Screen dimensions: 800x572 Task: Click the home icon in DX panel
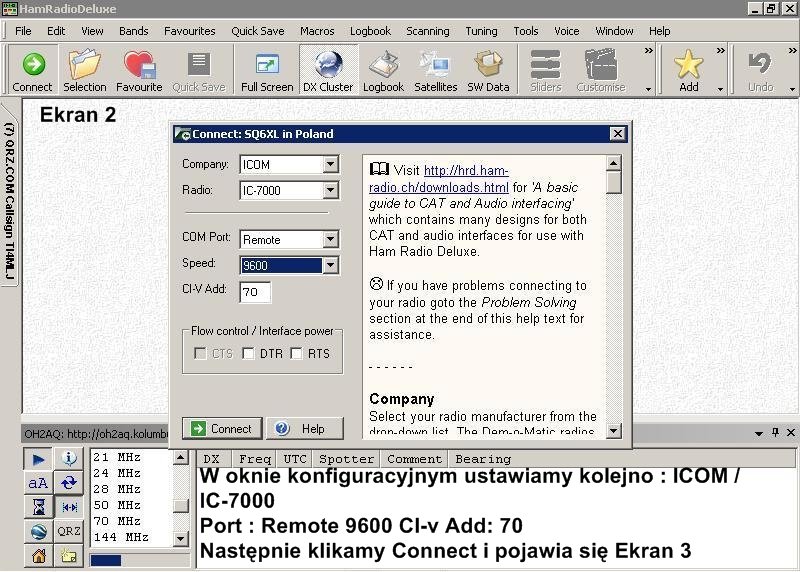click(38, 556)
